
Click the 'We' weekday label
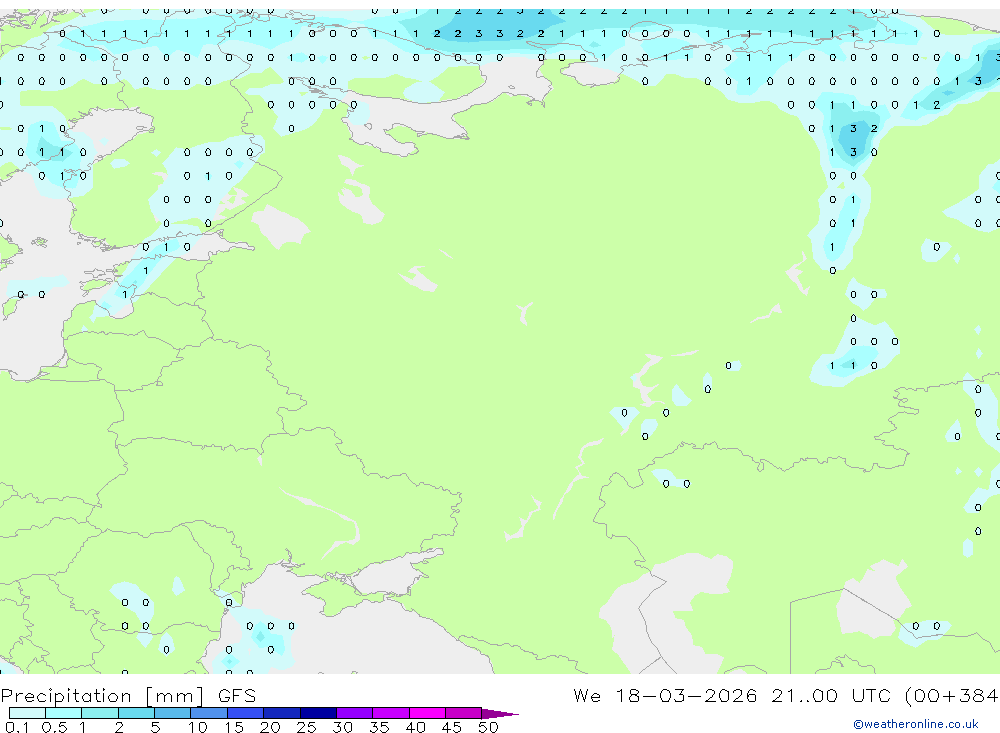point(587,695)
